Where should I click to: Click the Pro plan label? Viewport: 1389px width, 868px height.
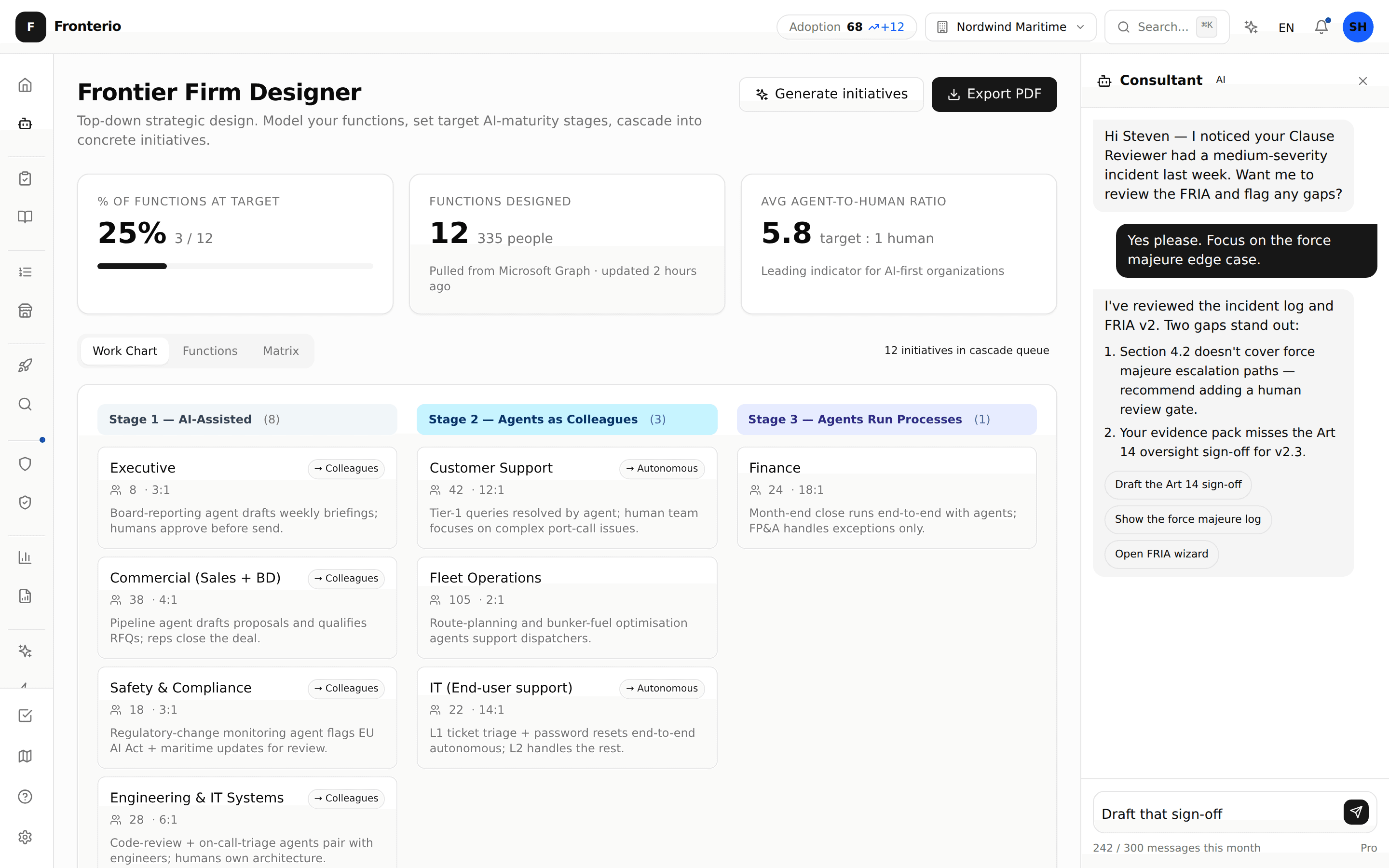[x=1368, y=848]
